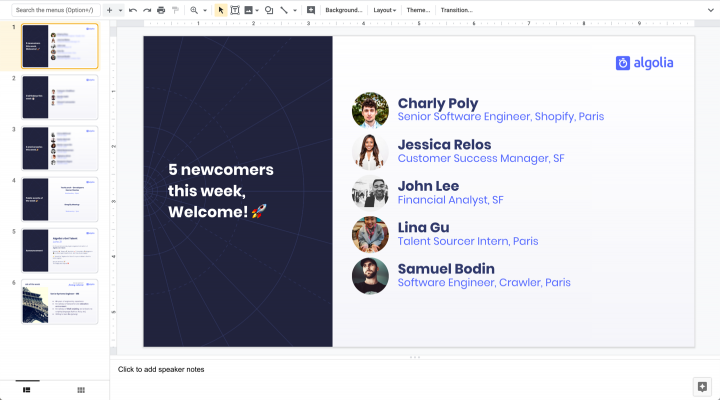Select Lina Gu's profile photo
720x400 pixels.
pos(370,234)
